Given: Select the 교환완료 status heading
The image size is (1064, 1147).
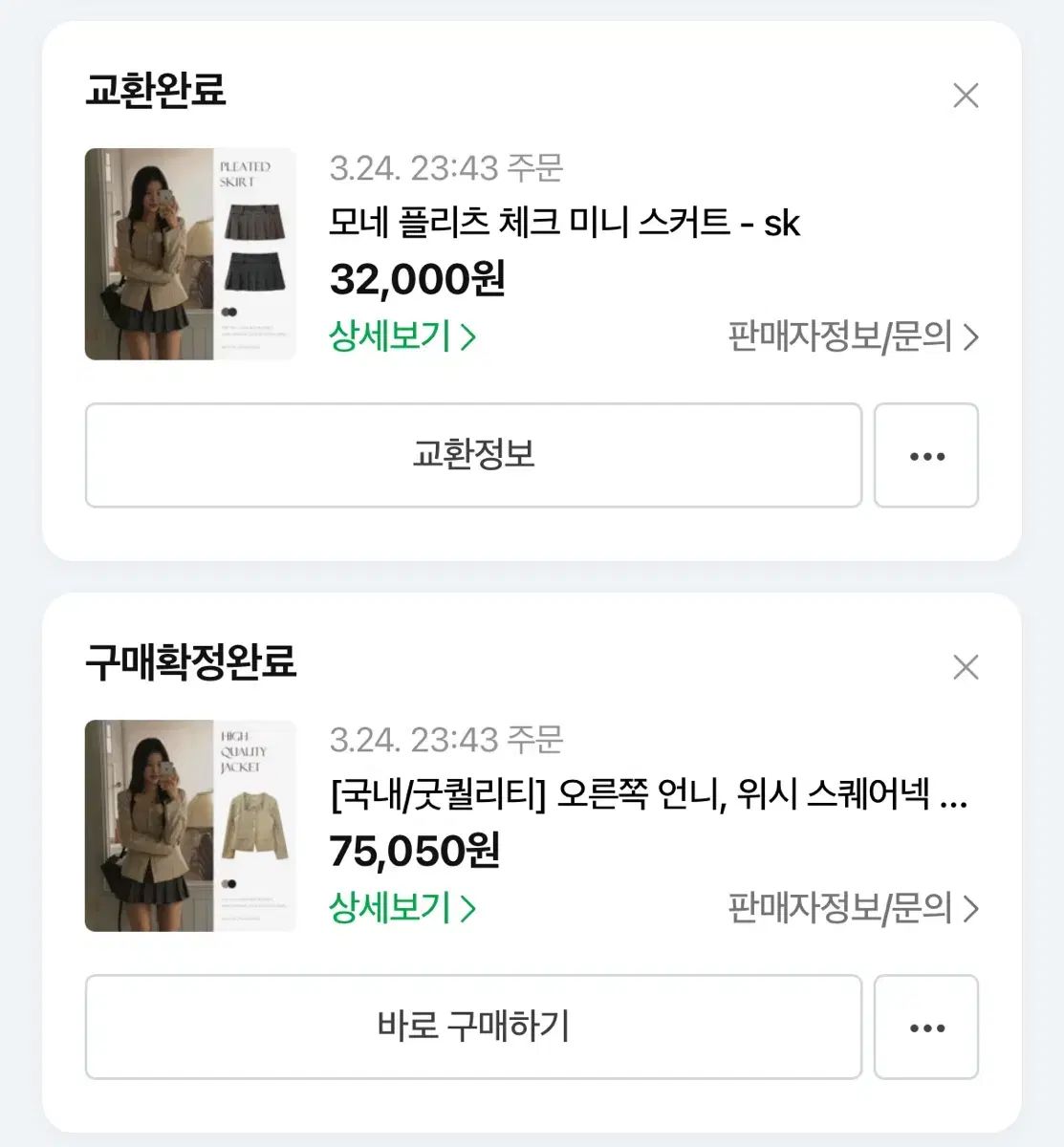Looking at the screenshot, I should (156, 91).
